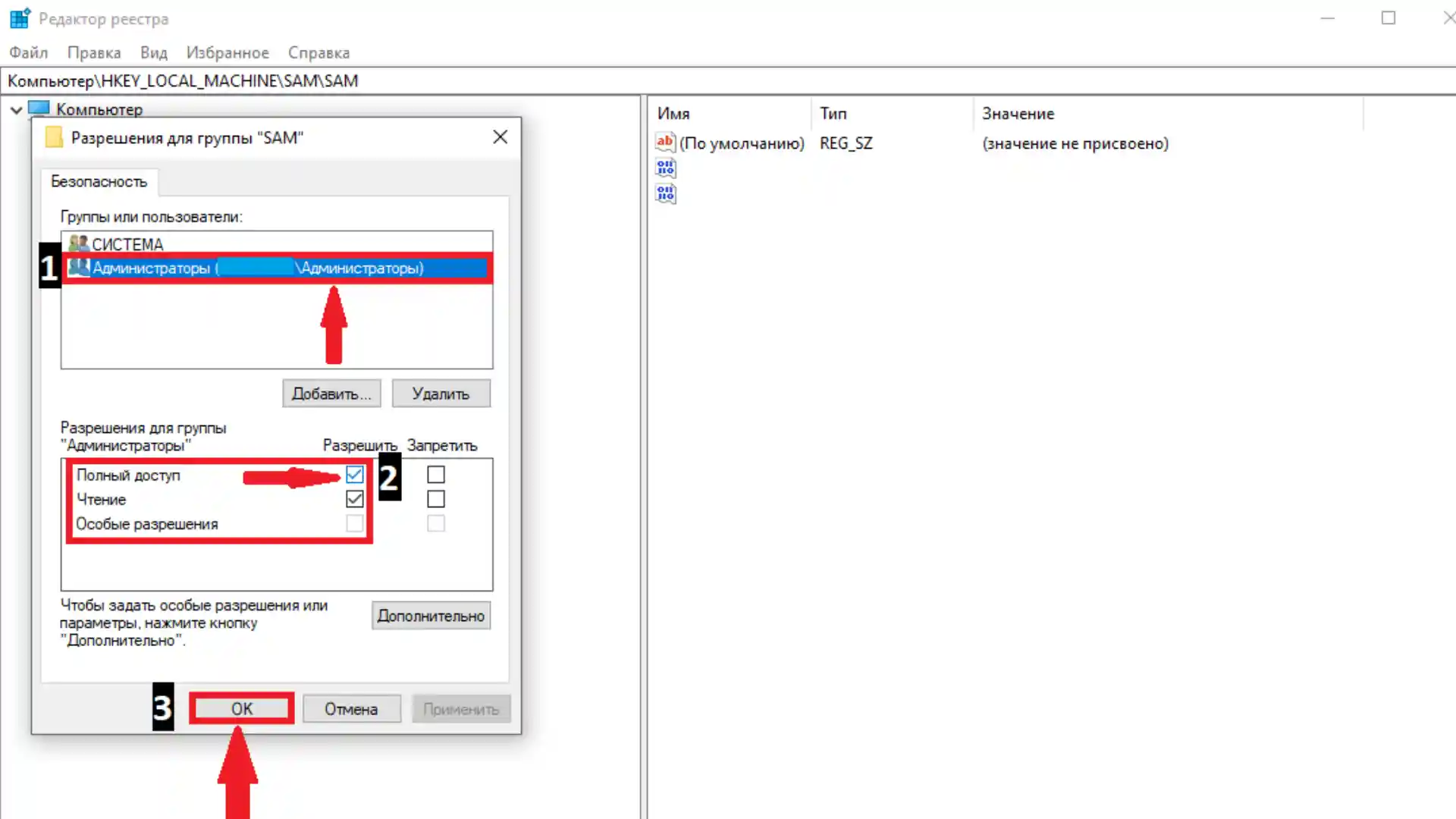Click the Добавить... button
The width and height of the screenshot is (1456, 819).
(331, 394)
